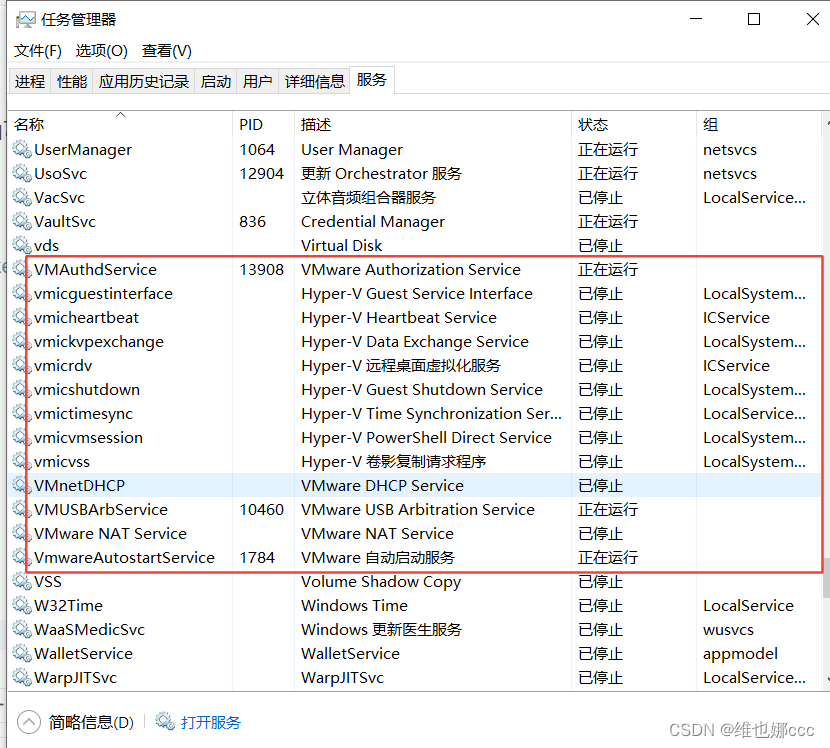Sort by the 状态 column header
830x748 pixels.
(x=634, y=124)
